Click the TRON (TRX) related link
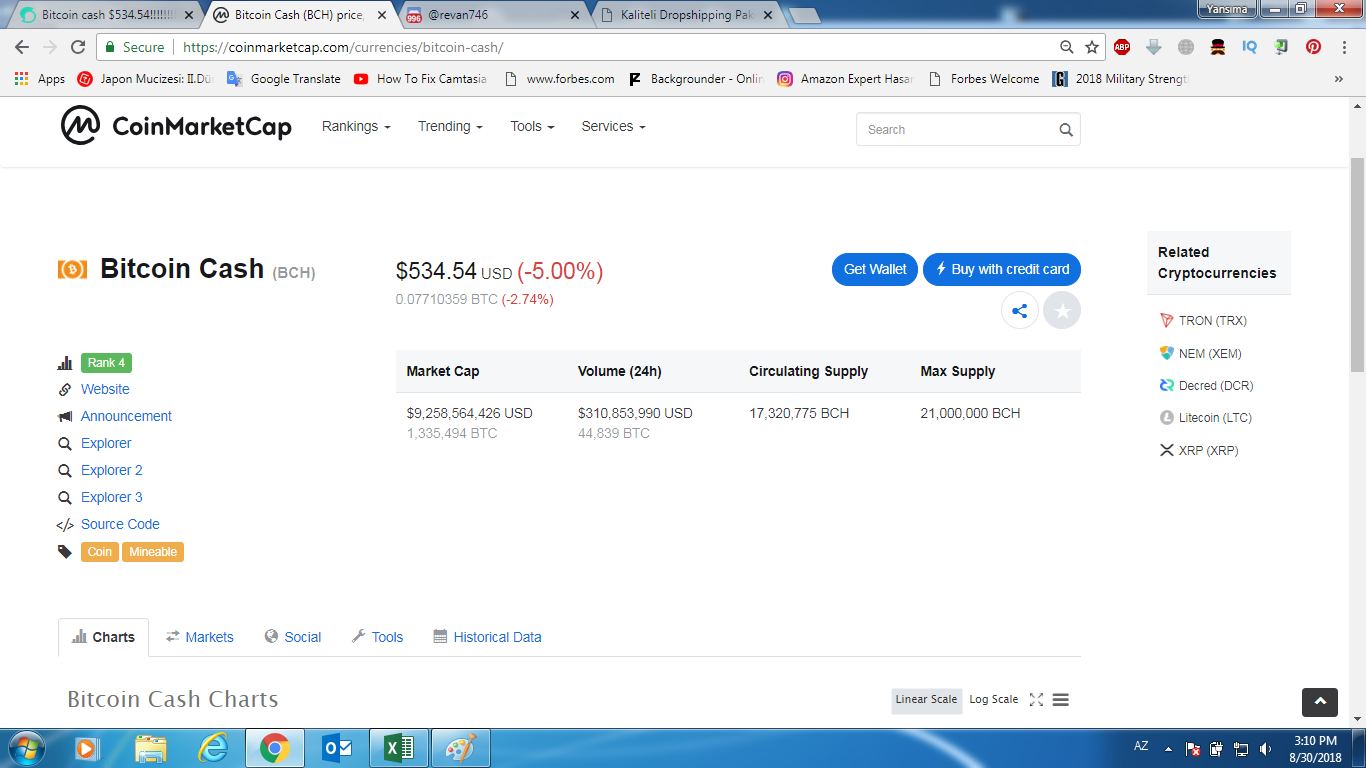Image resolution: width=1366 pixels, height=768 pixels. coord(1213,321)
